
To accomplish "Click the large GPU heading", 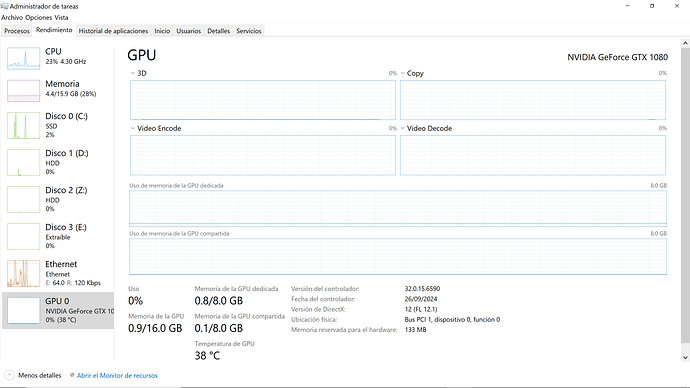I will pos(142,55).
